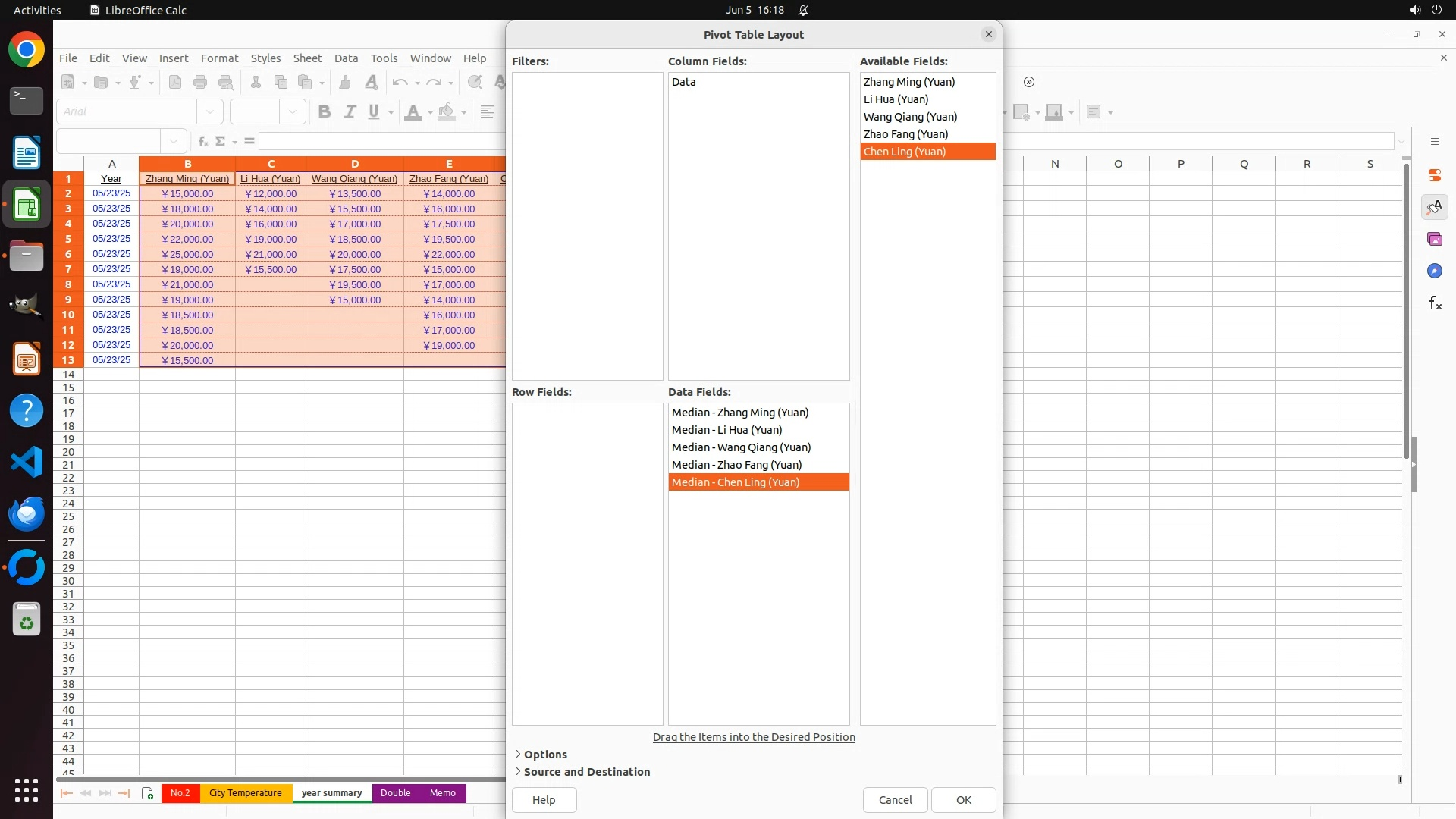Click the add new sheet icon

click(147, 793)
